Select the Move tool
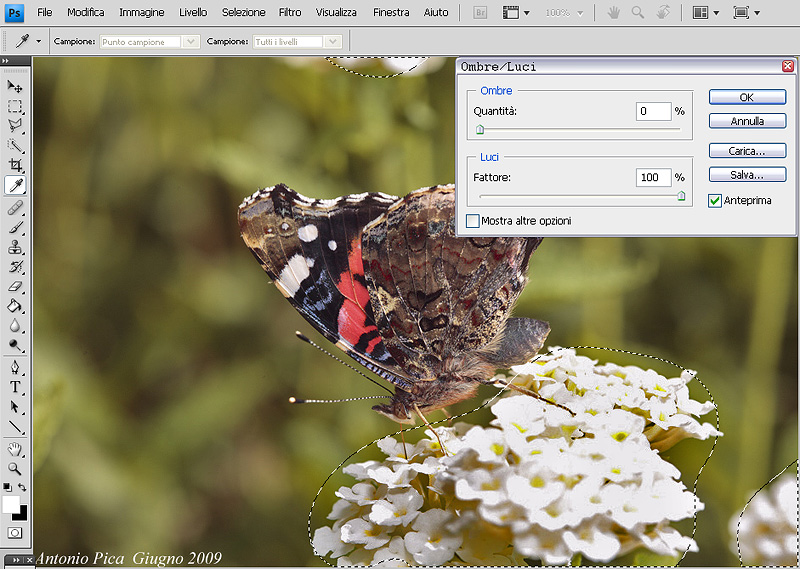This screenshot has width=800, height=569. [x=15, y=86]
